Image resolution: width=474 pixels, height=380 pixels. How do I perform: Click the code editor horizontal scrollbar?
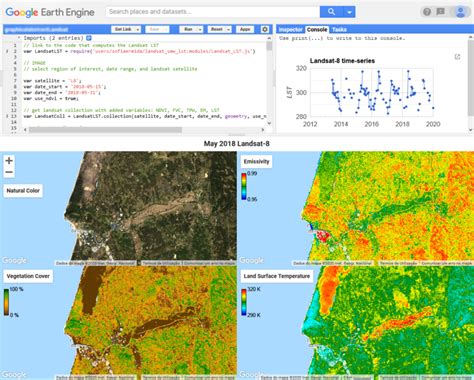105,130
